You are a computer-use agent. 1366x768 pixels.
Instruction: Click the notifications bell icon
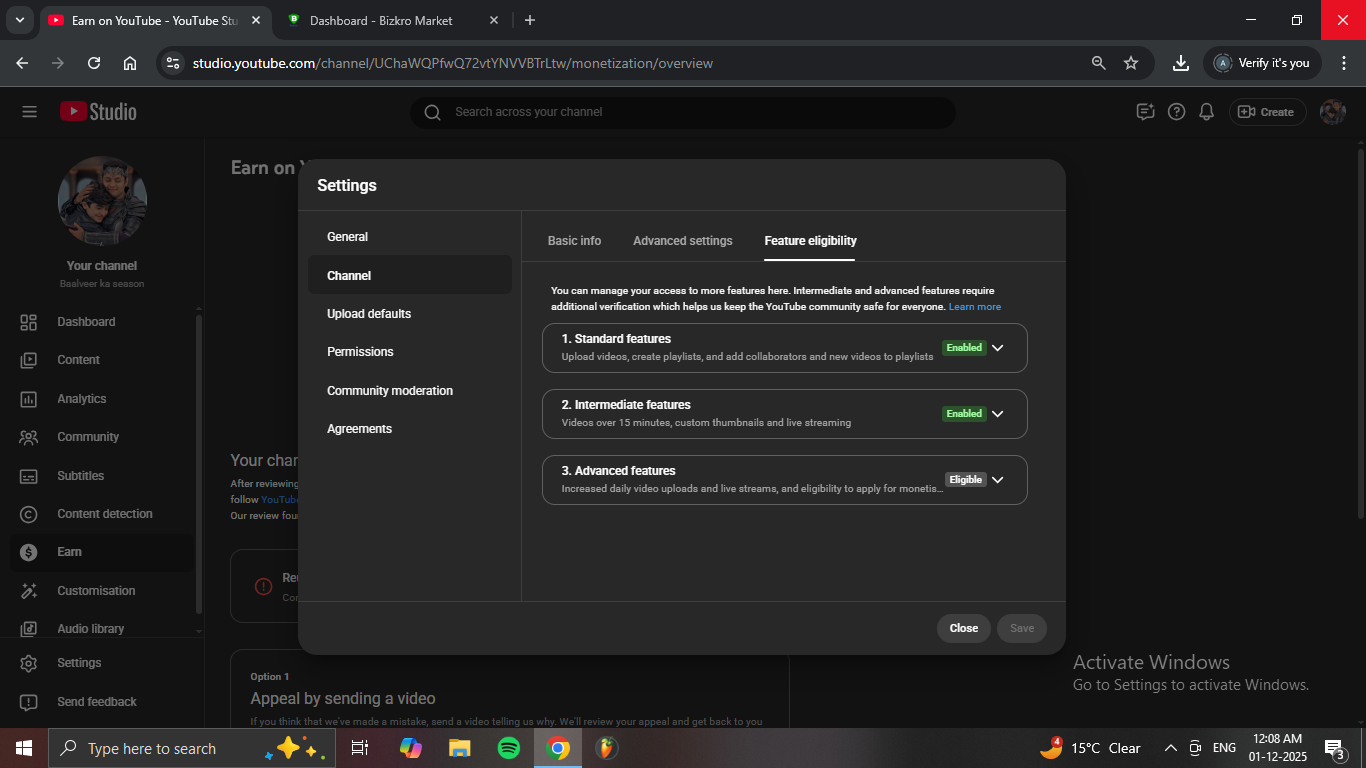point(1207,112)
